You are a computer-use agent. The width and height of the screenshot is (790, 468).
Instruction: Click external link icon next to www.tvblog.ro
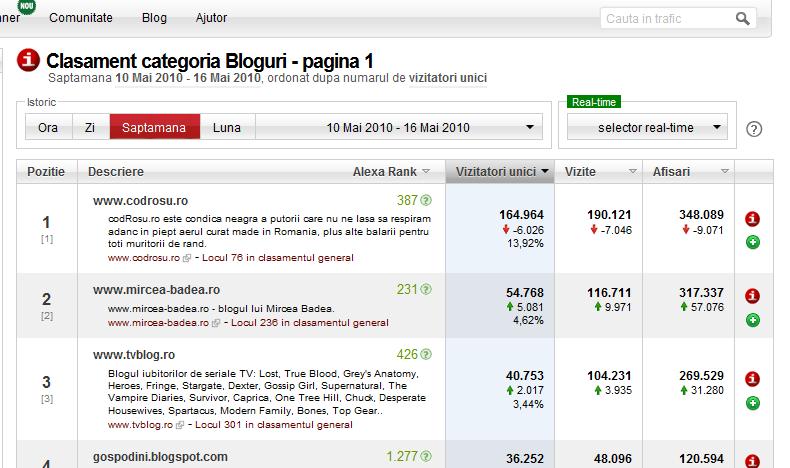click(179, 425)
